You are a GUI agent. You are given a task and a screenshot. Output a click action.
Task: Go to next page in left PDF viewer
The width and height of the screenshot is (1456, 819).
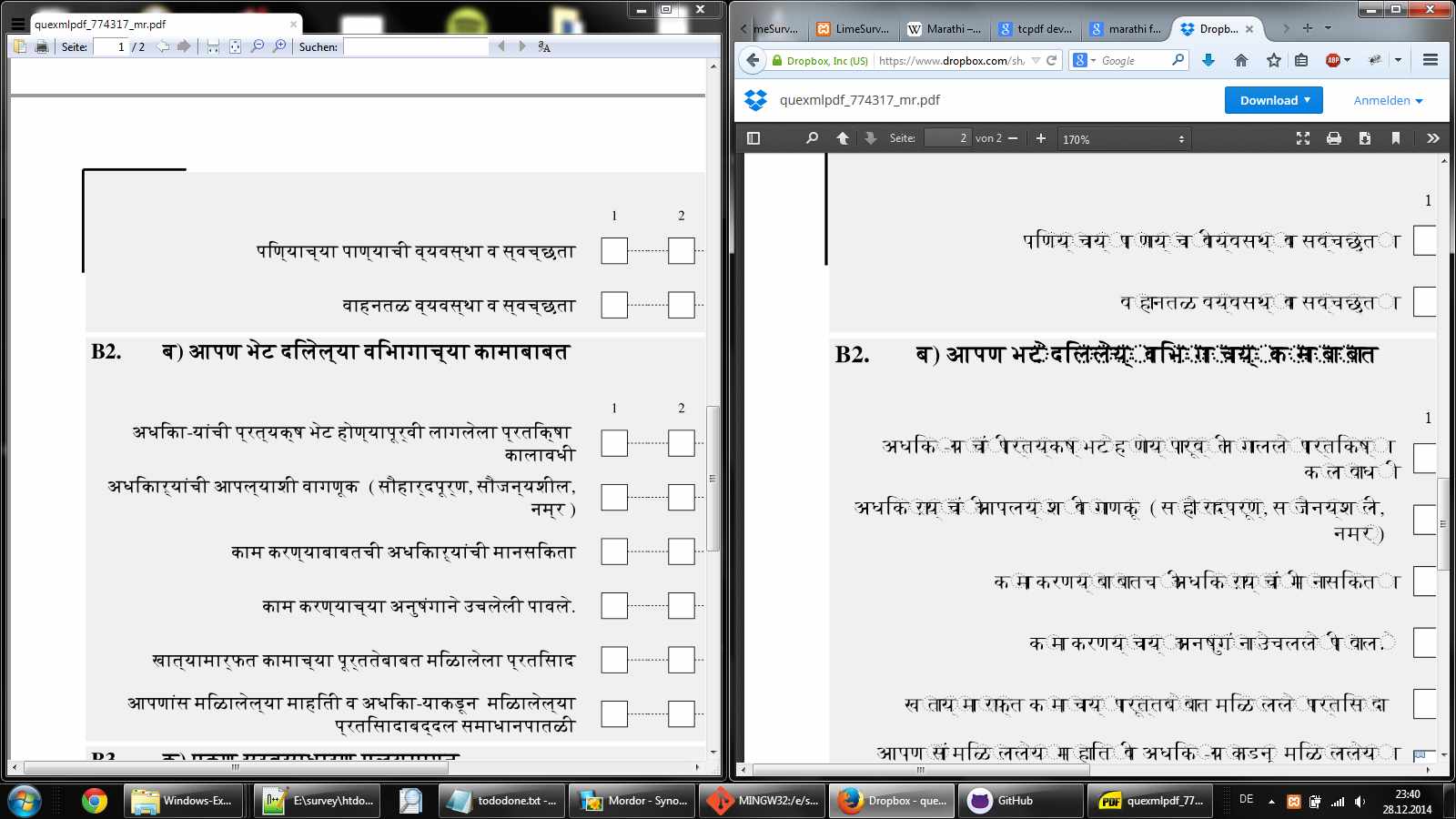pos(185,46)
